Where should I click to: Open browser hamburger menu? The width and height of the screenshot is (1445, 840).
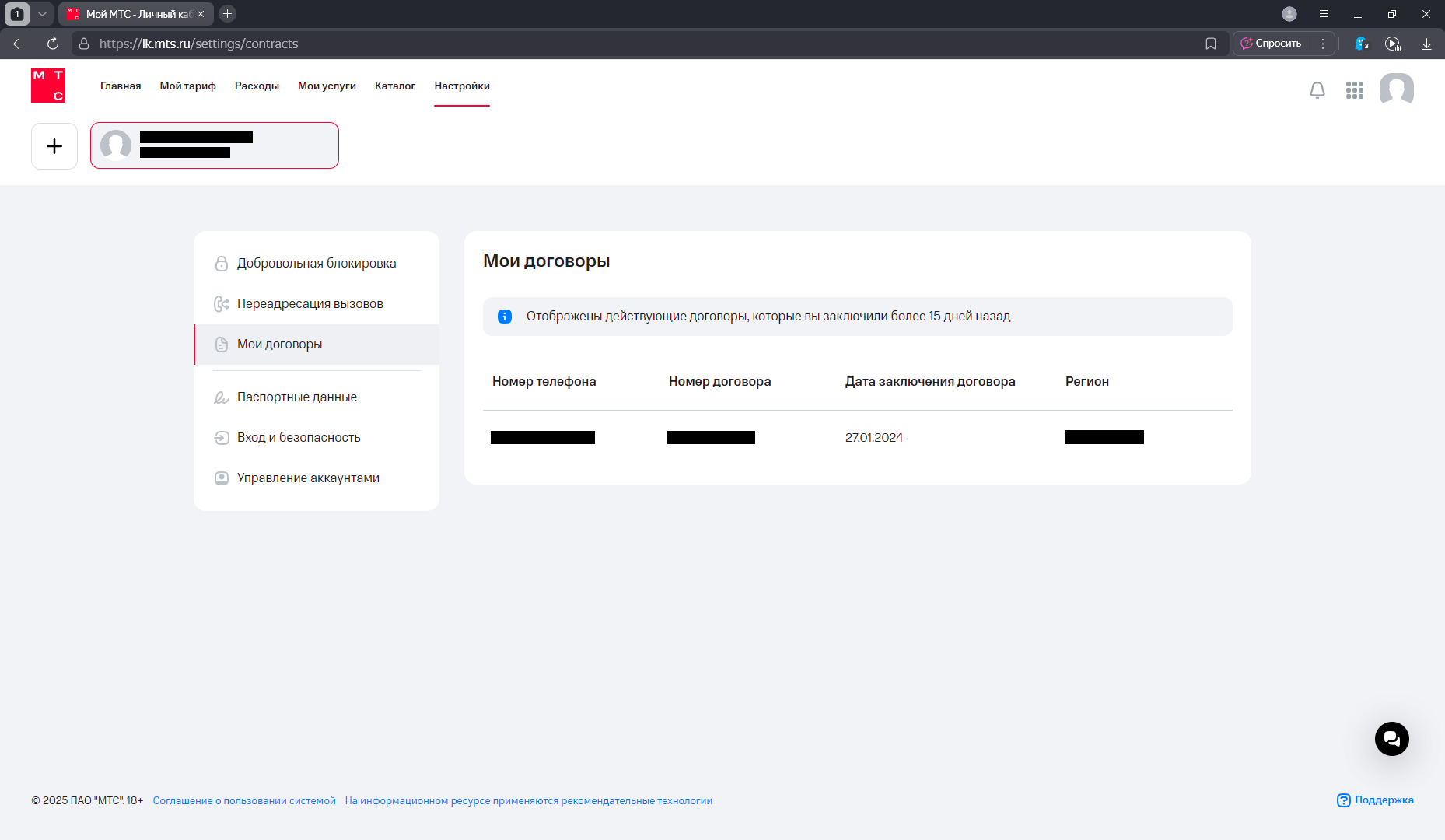(x=1323, y=14)
